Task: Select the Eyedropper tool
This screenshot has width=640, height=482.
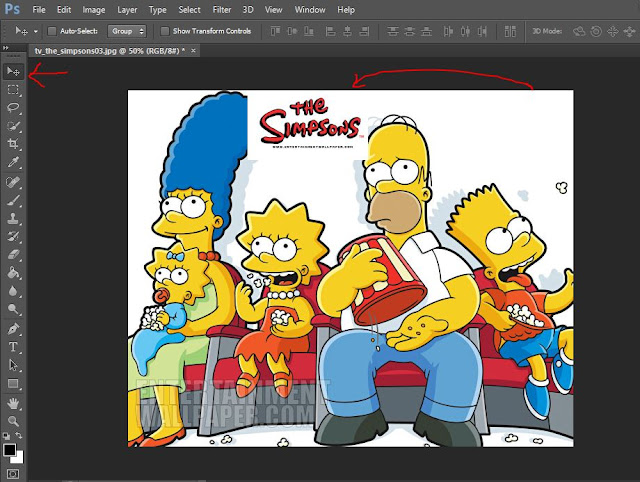Action: pos(13,162)
